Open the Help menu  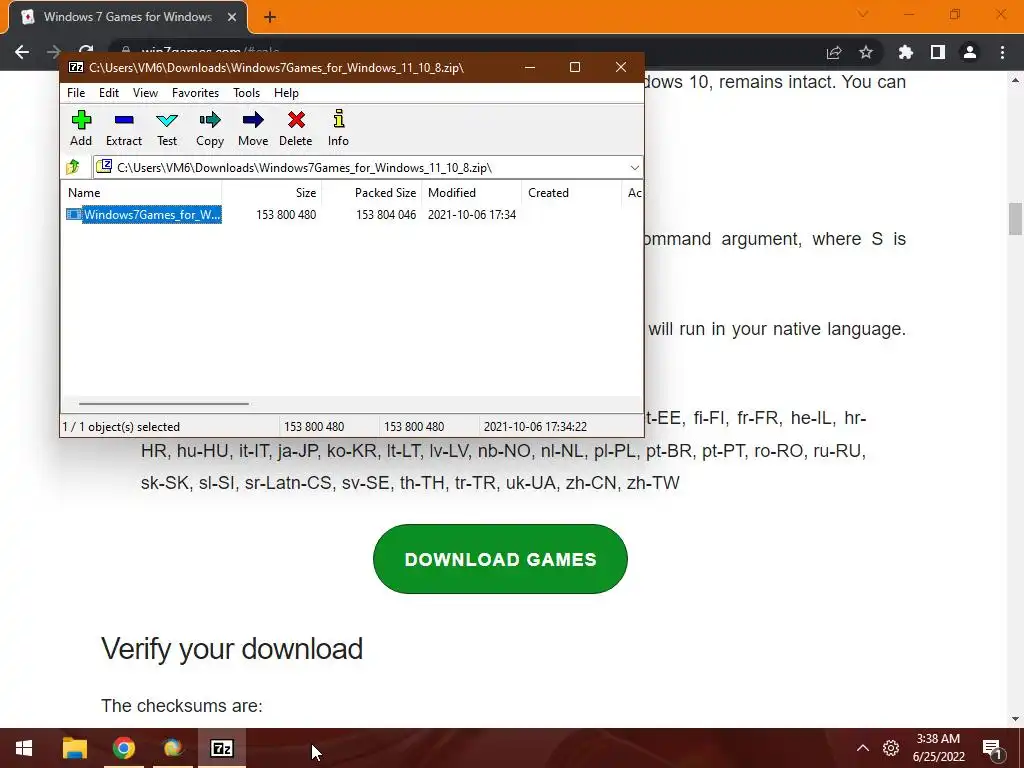click(x=286, y=93)
